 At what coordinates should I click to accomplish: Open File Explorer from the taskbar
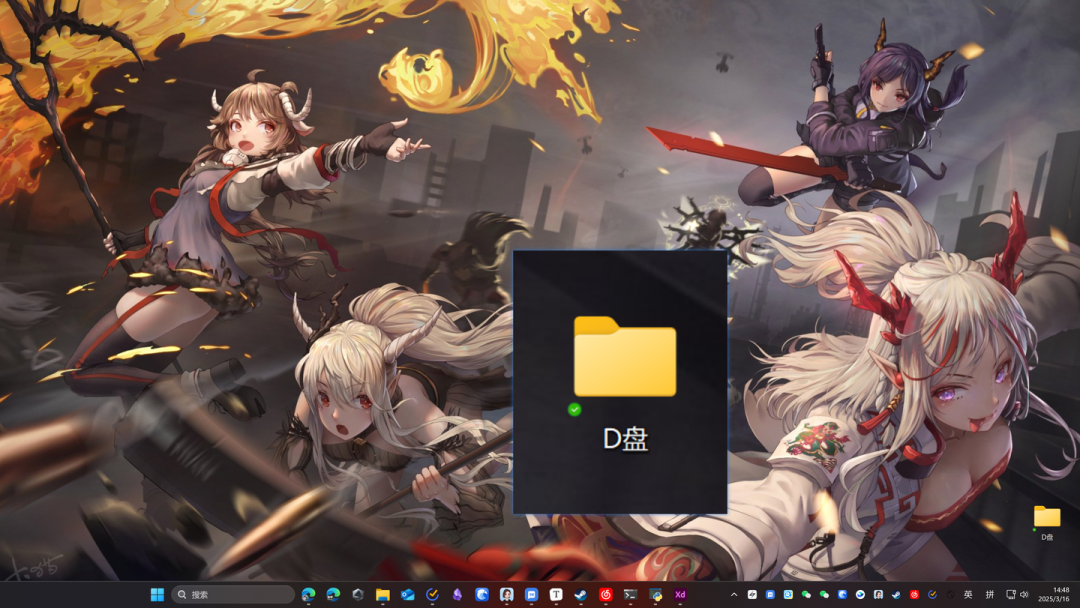pos(382,594)
